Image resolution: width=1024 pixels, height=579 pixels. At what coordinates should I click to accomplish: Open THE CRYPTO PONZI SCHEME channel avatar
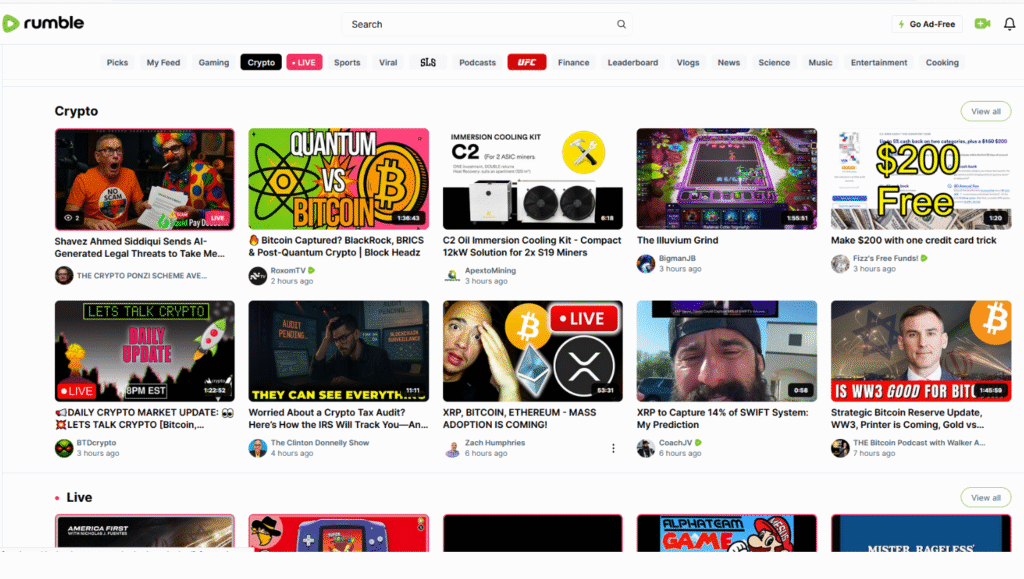click(x=64, y=275)
